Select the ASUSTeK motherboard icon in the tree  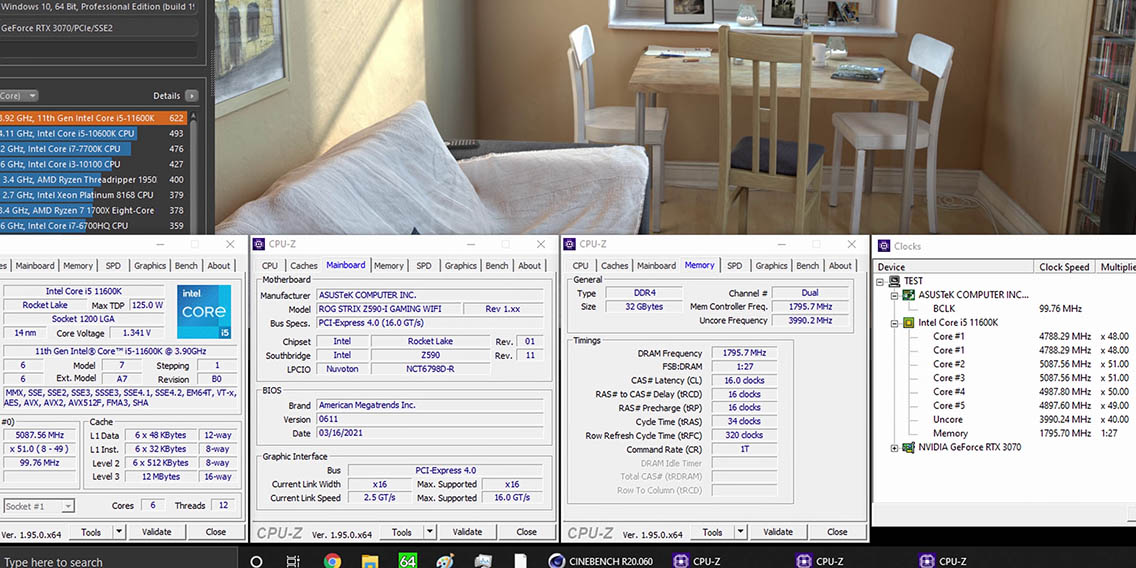909,295
